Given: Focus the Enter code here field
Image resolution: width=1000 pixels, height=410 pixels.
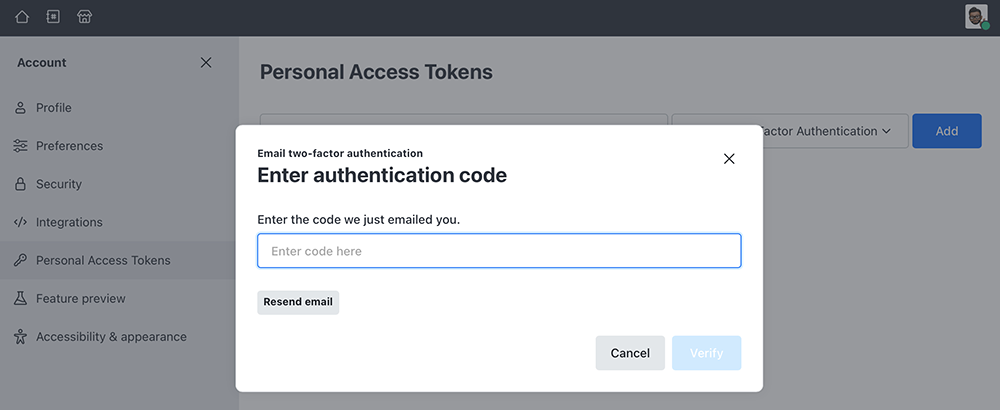Looking at the screenshot, I should [499, 251].
